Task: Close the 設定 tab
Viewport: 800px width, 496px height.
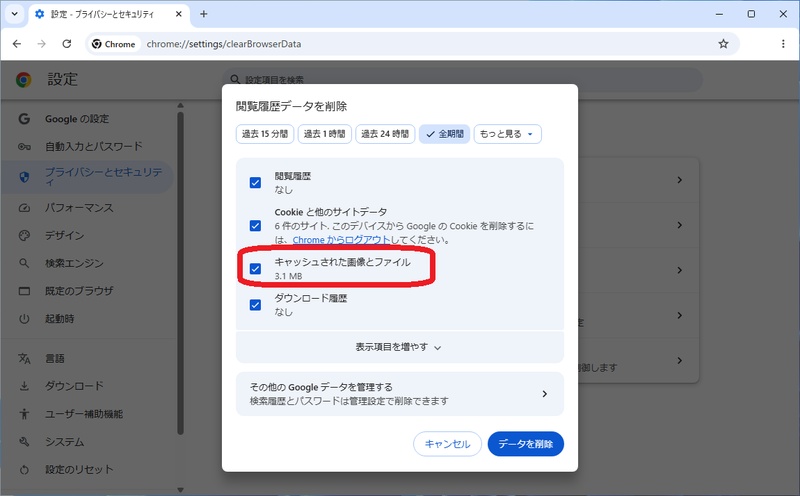Action: [179, 14]
